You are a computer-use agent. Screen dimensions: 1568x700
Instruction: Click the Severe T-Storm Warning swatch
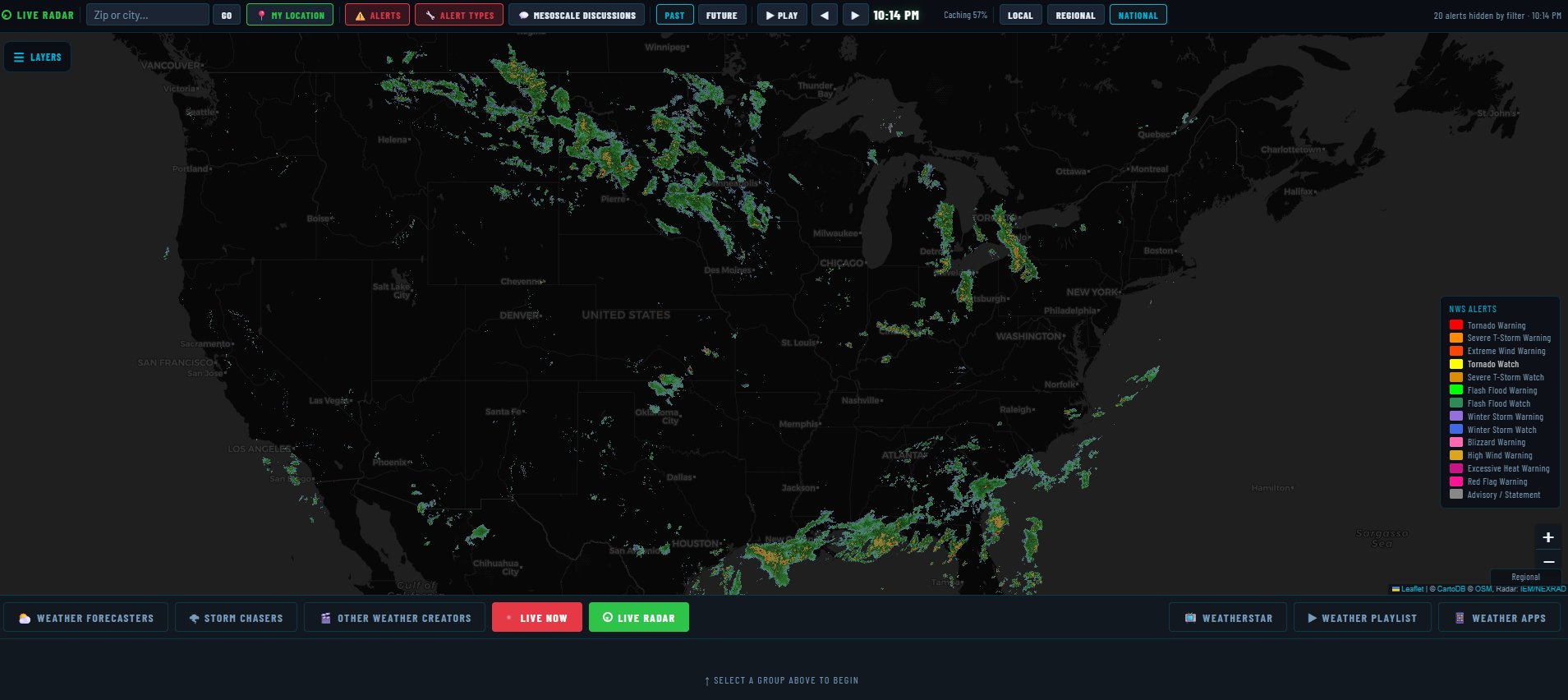pyautogui.click(x=1455, y=338)
